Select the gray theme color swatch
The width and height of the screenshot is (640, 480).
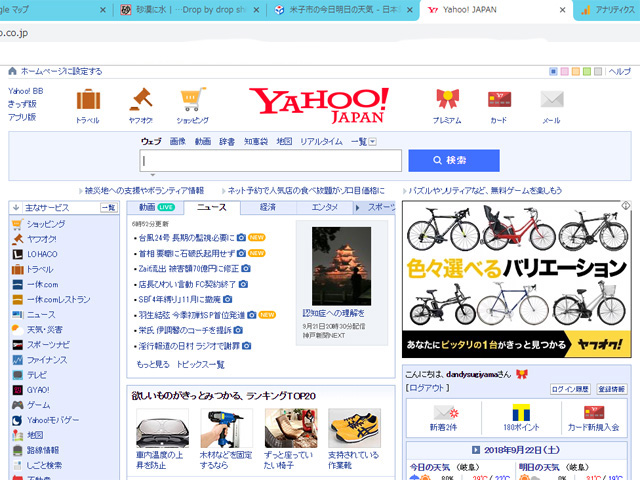click(x=598, y=71)
